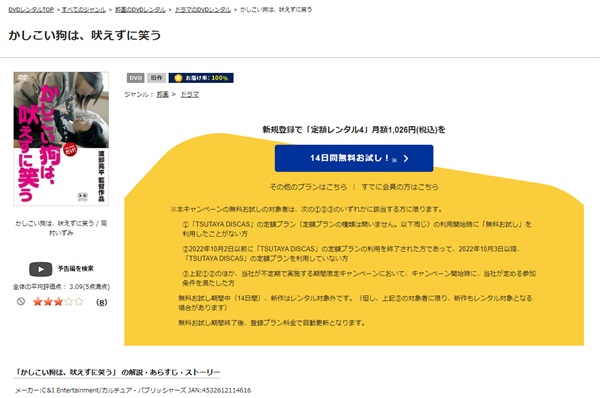Click the ※本キャンペーン campaign note line
The height and width of the screenshot is (398, 600).
pos(307,209)
